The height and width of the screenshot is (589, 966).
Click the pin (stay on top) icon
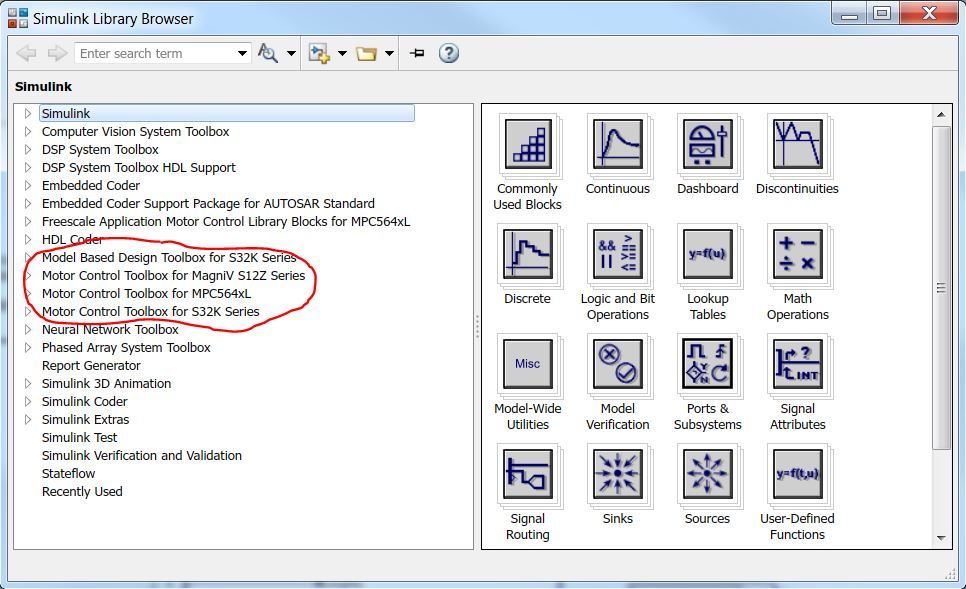(417, 54)
